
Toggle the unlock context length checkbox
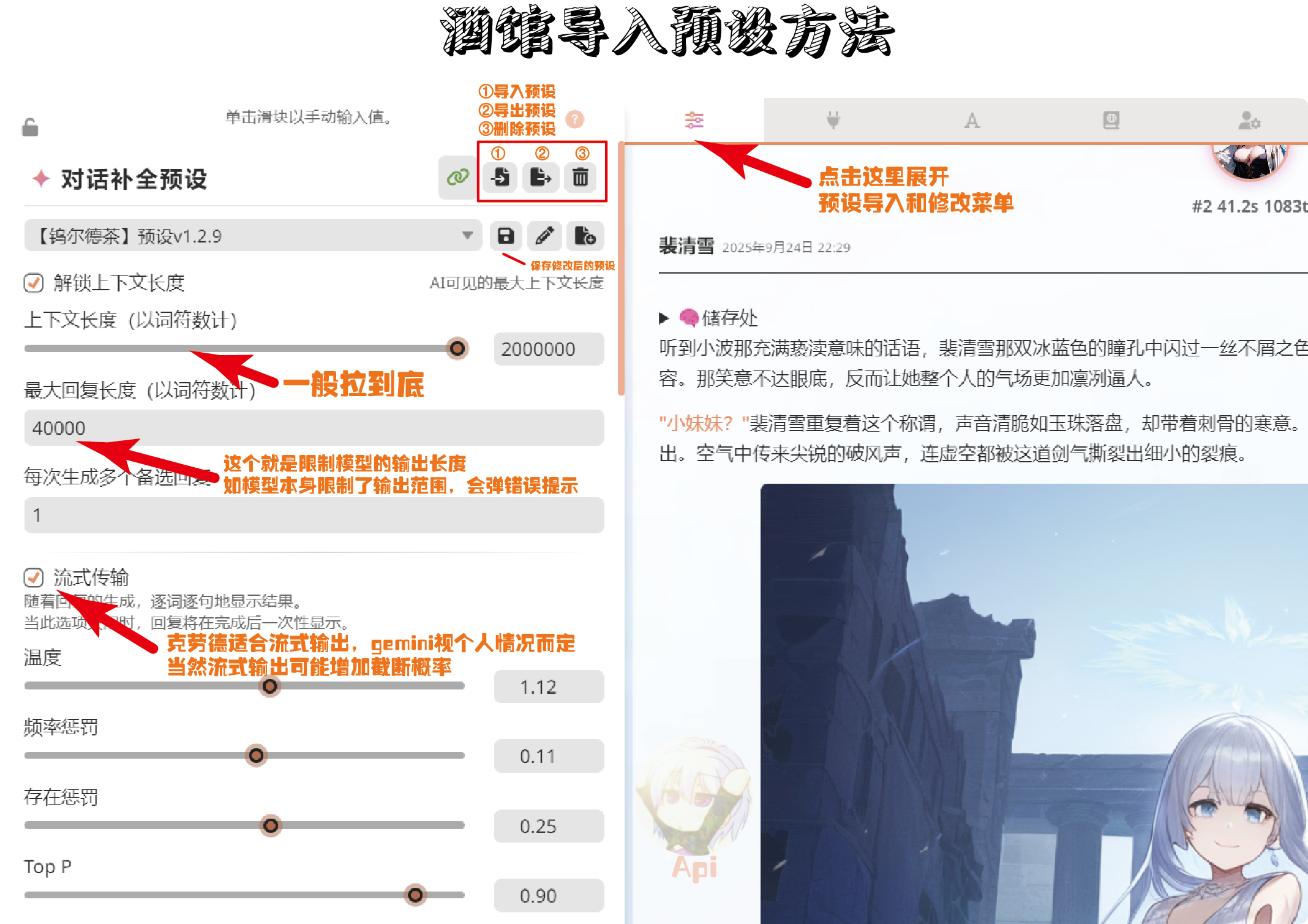pos(34,283)
